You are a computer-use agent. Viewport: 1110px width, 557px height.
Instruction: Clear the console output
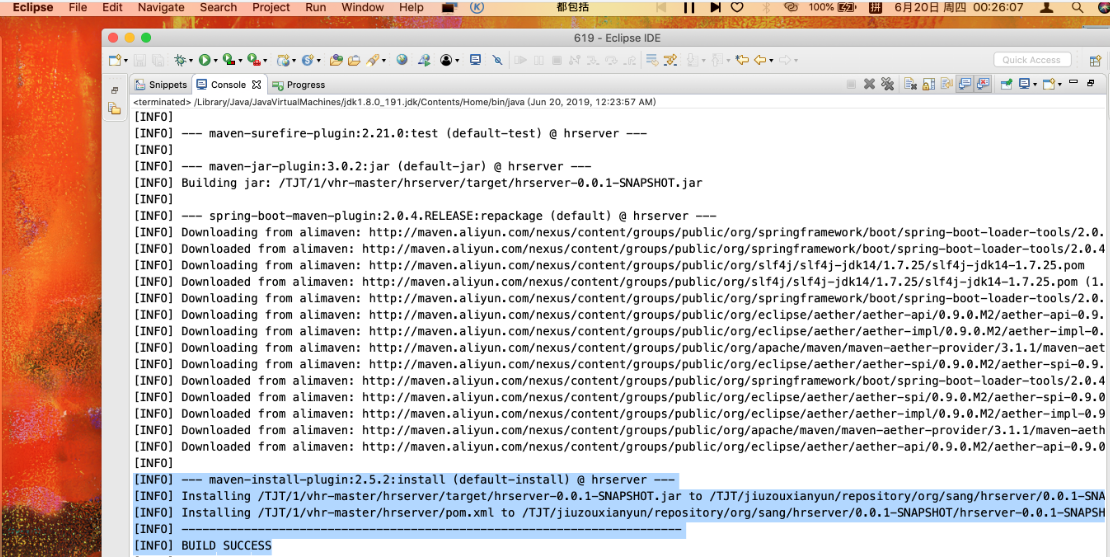[x=910, y=84]
